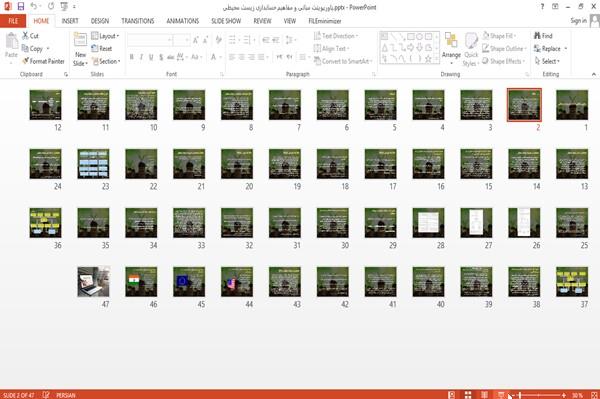Select slide 36 thumbnail with yellow diagram
The height and width of the screenshot is (399, 600).
(x=46, y=223)
